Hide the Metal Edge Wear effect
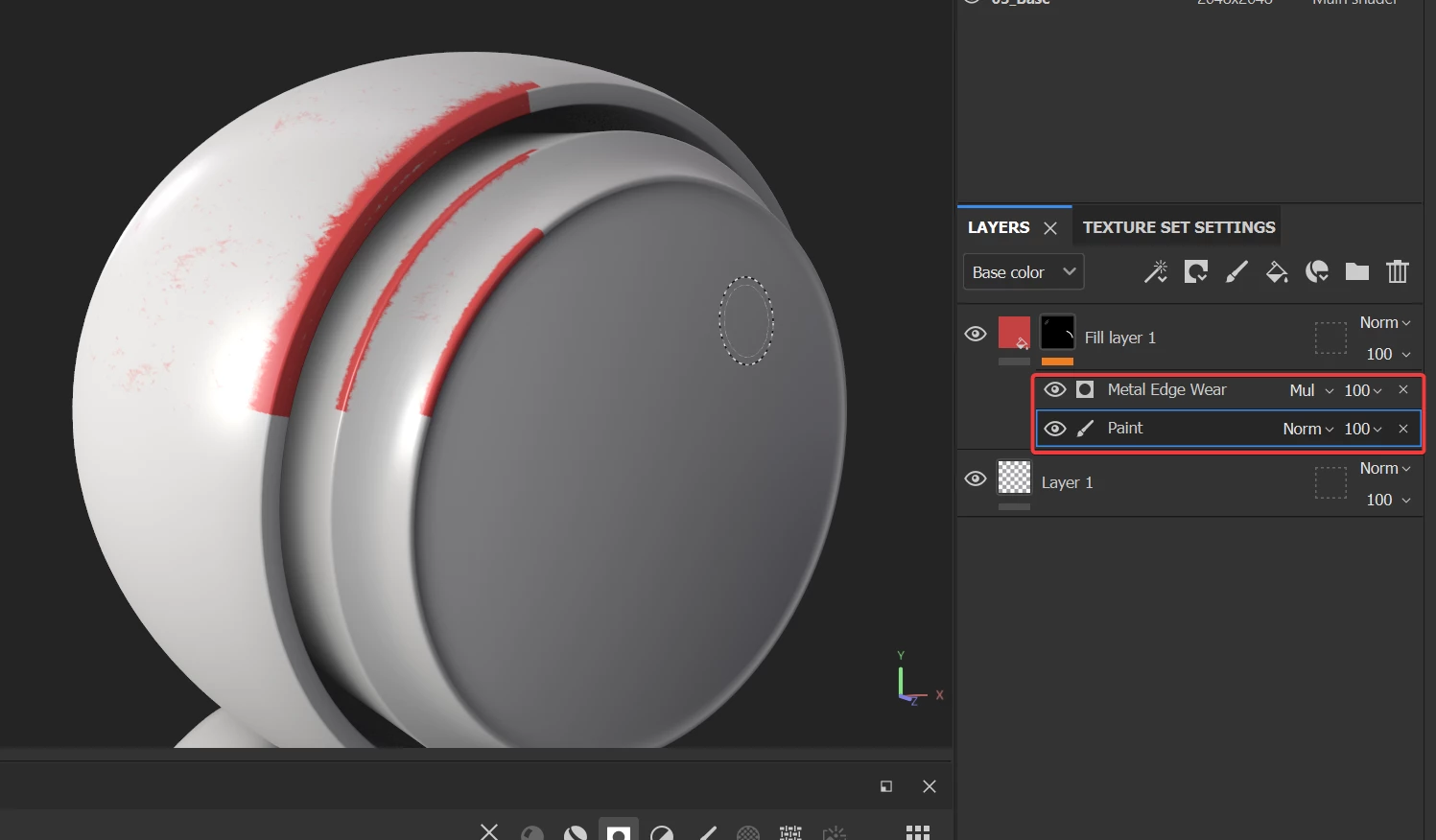 1055,389
